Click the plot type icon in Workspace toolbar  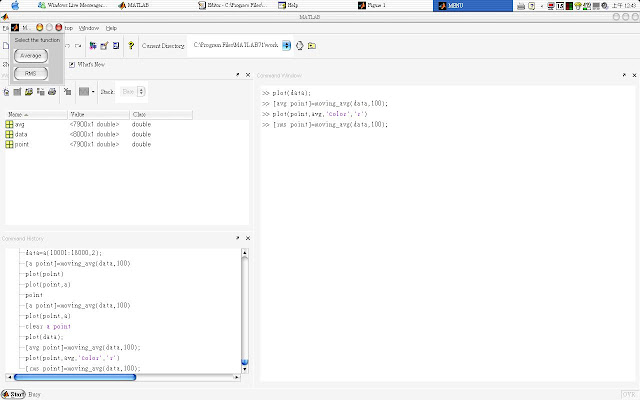point(84,92)
